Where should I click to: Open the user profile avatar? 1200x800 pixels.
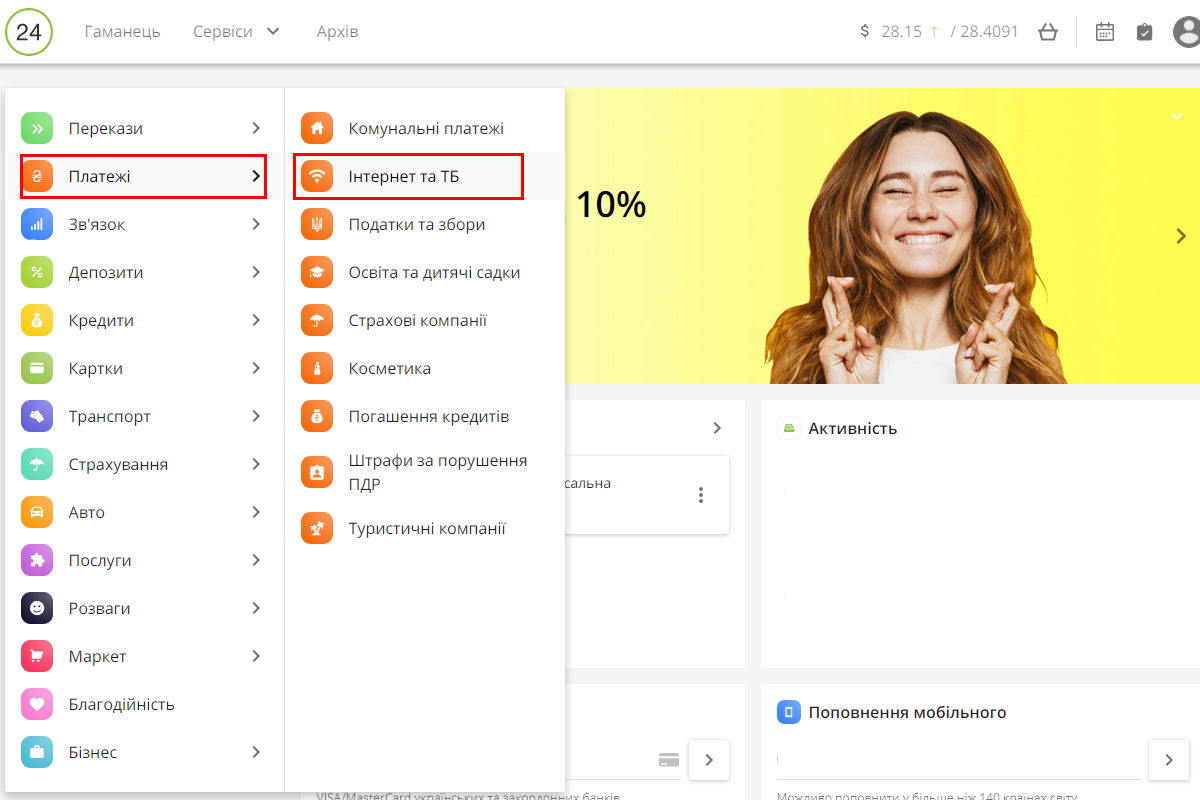point(1187,32)
